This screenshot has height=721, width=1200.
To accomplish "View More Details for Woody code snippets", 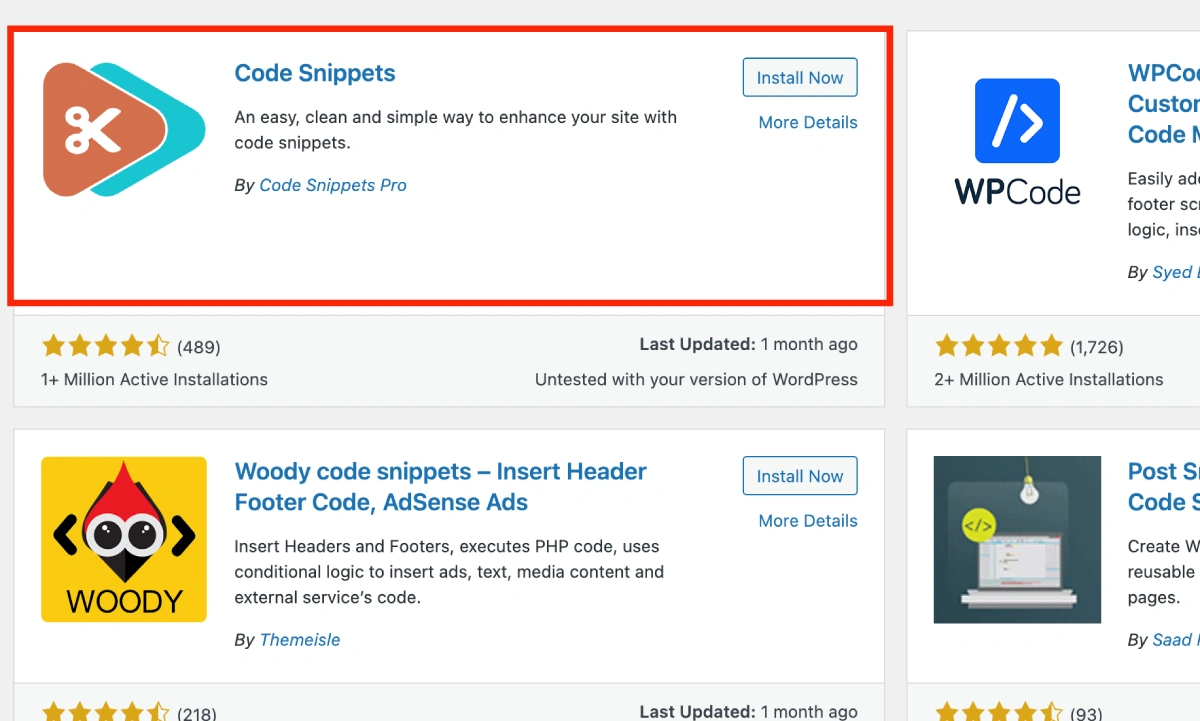I will click(808, 520).
